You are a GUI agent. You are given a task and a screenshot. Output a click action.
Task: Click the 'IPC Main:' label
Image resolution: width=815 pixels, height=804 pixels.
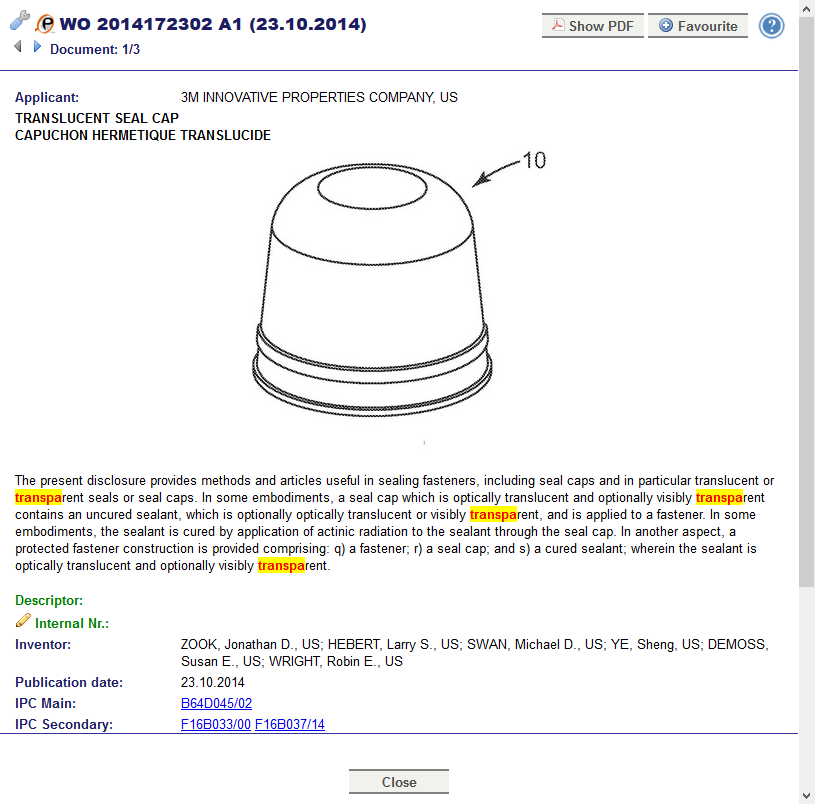pos(45,703)
